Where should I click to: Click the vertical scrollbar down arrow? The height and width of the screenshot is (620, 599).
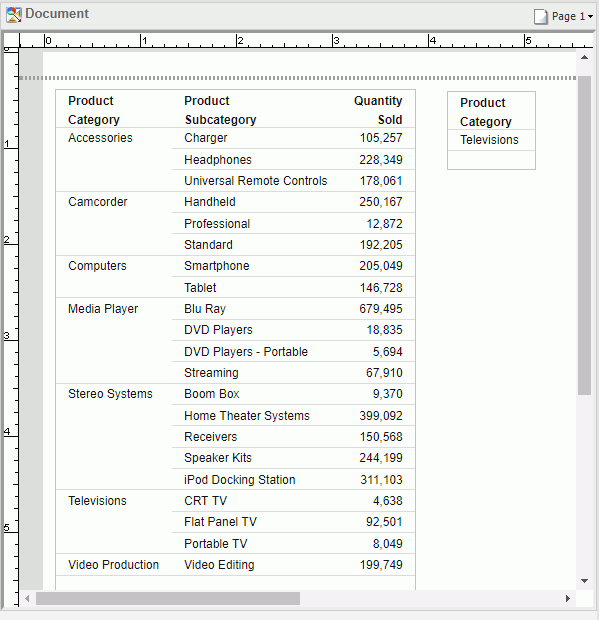pyautogui.click(x=584, y=581)
